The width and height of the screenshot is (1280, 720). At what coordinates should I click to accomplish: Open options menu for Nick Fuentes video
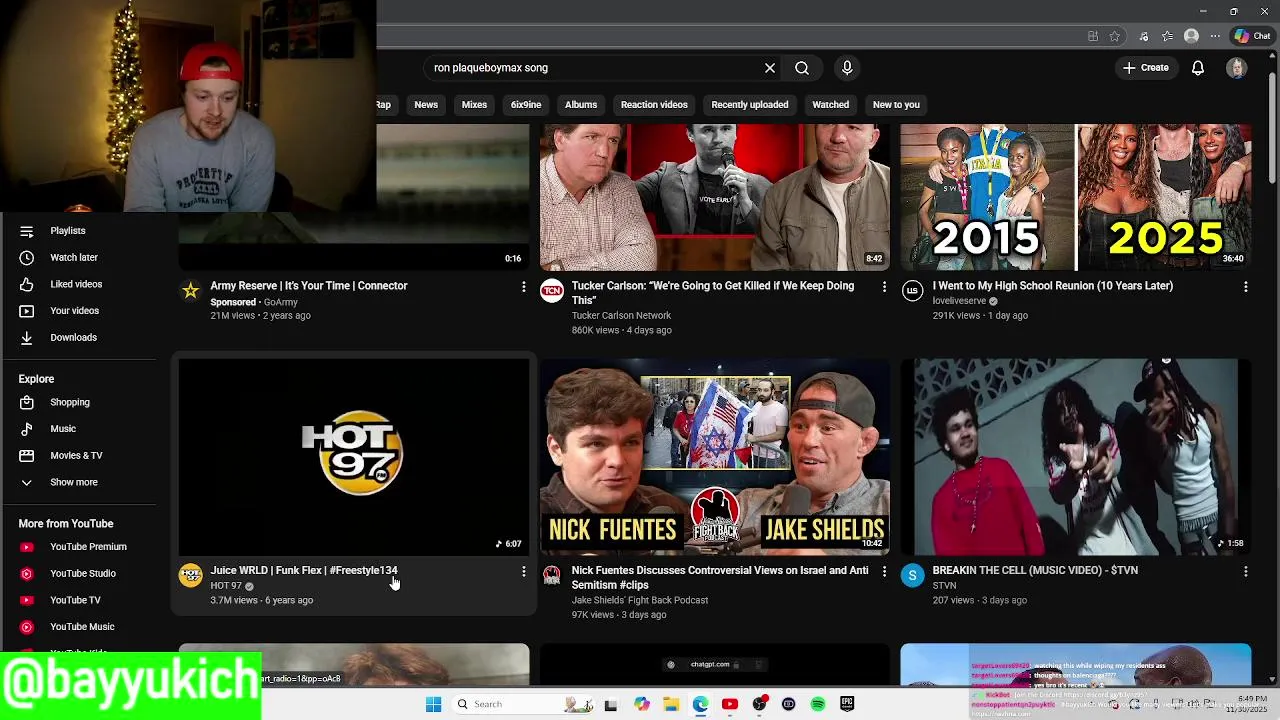click(x=884, y=571)
